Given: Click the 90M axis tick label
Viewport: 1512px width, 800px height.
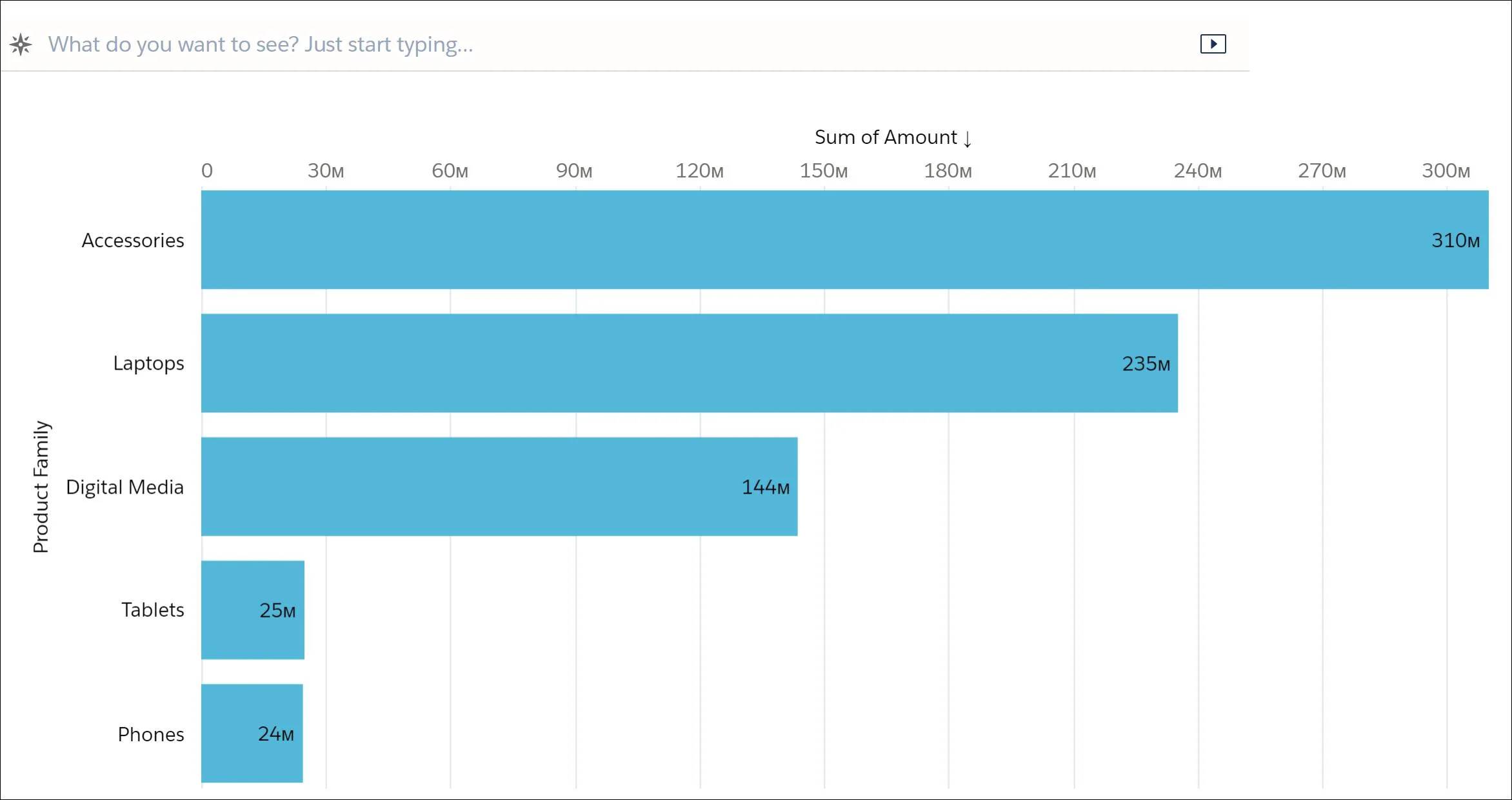Looking at the screenshot, I should coord(575,171).
